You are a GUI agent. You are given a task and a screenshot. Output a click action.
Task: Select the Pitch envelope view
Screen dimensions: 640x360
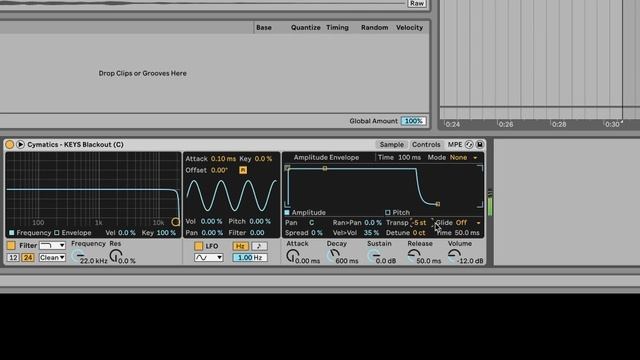397,212
